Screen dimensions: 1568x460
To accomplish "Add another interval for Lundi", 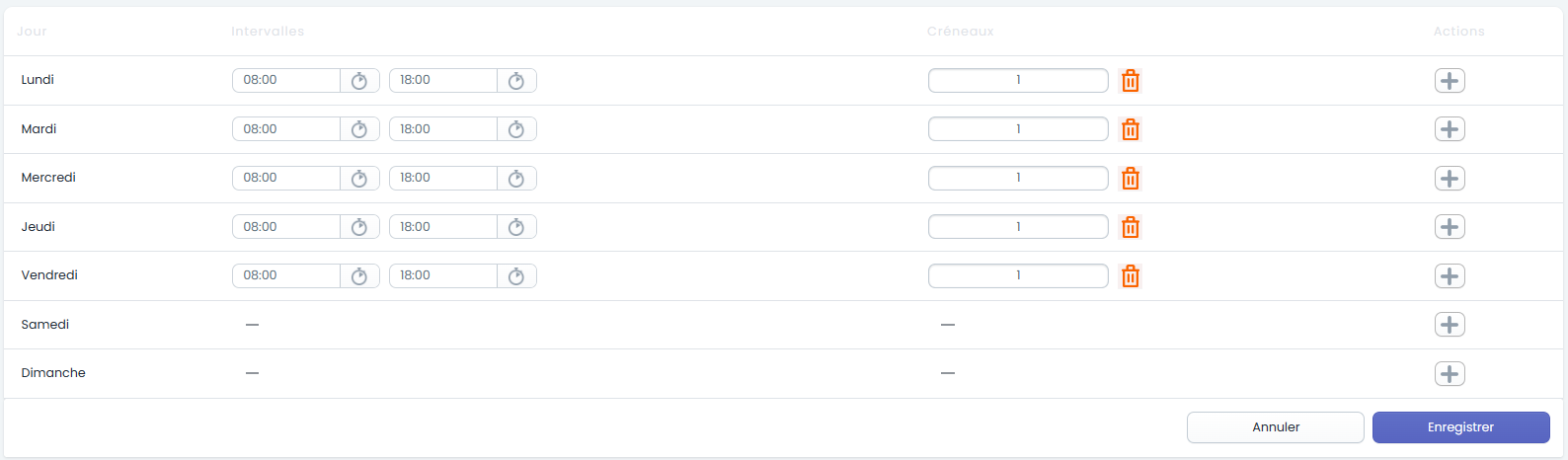I will tap(1450, 81).
